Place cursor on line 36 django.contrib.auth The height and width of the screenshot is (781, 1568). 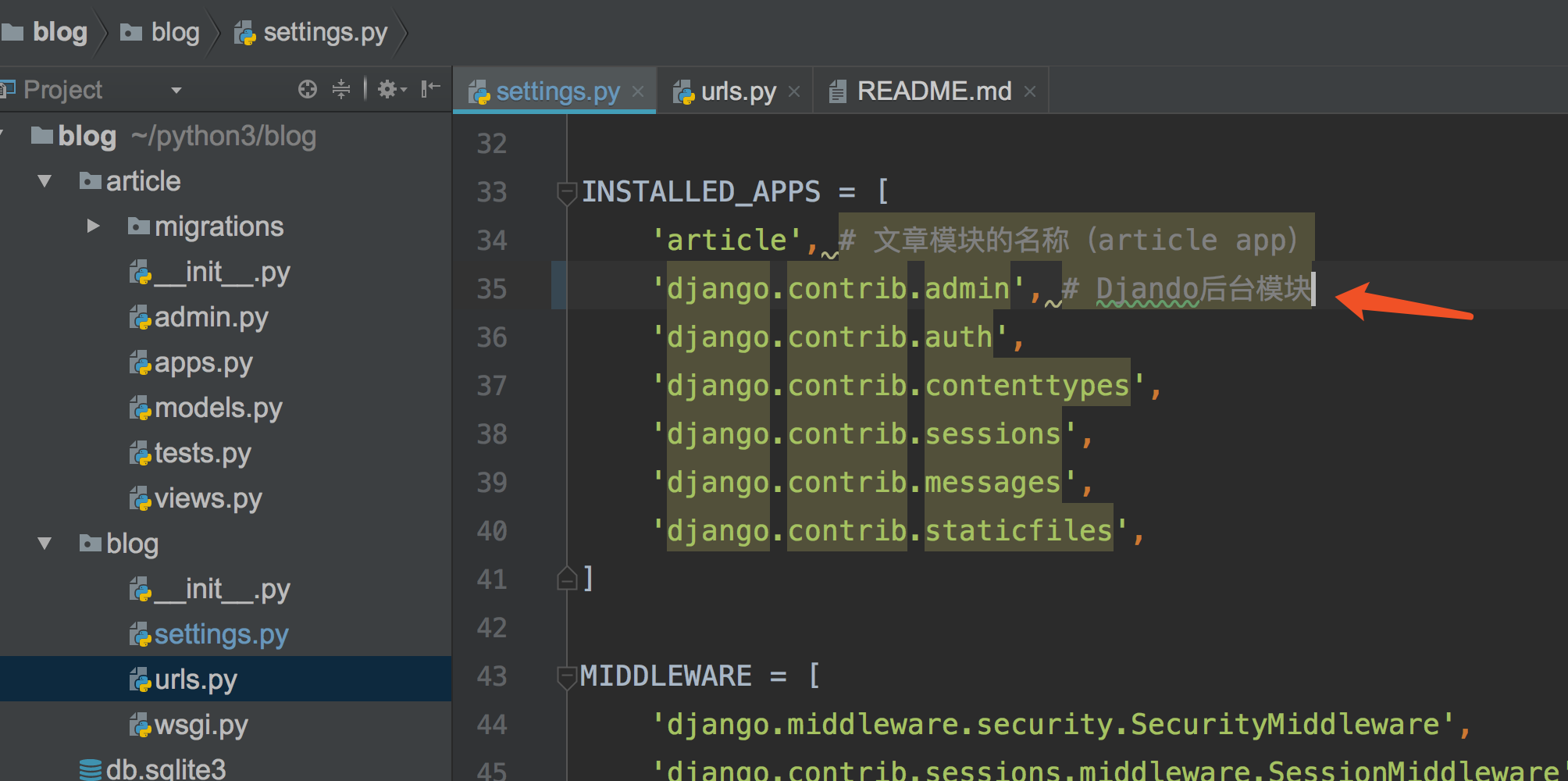click(x=836, y=337)
